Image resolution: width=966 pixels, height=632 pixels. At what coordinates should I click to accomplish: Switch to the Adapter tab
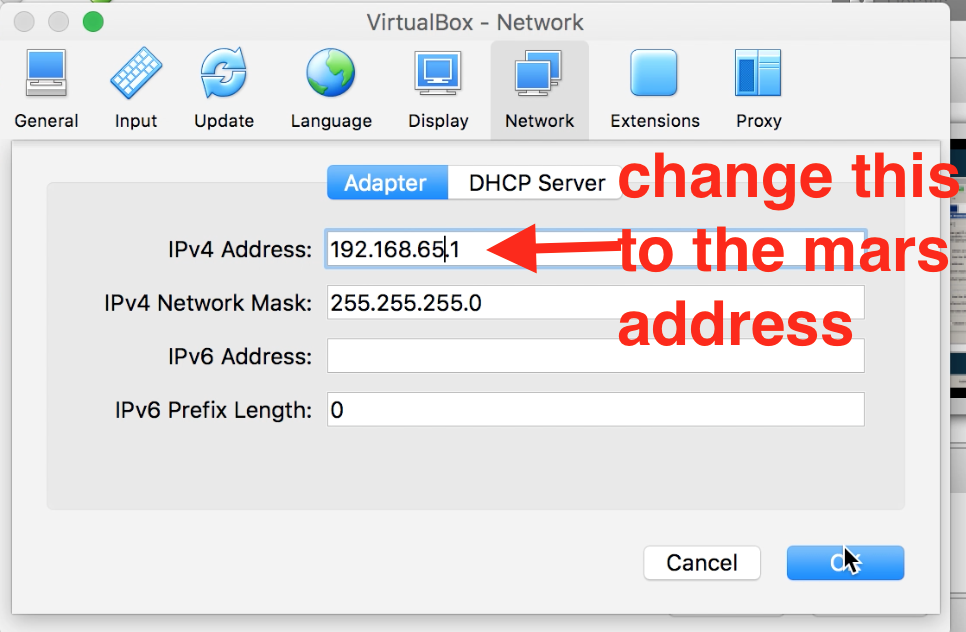(385, 183)
